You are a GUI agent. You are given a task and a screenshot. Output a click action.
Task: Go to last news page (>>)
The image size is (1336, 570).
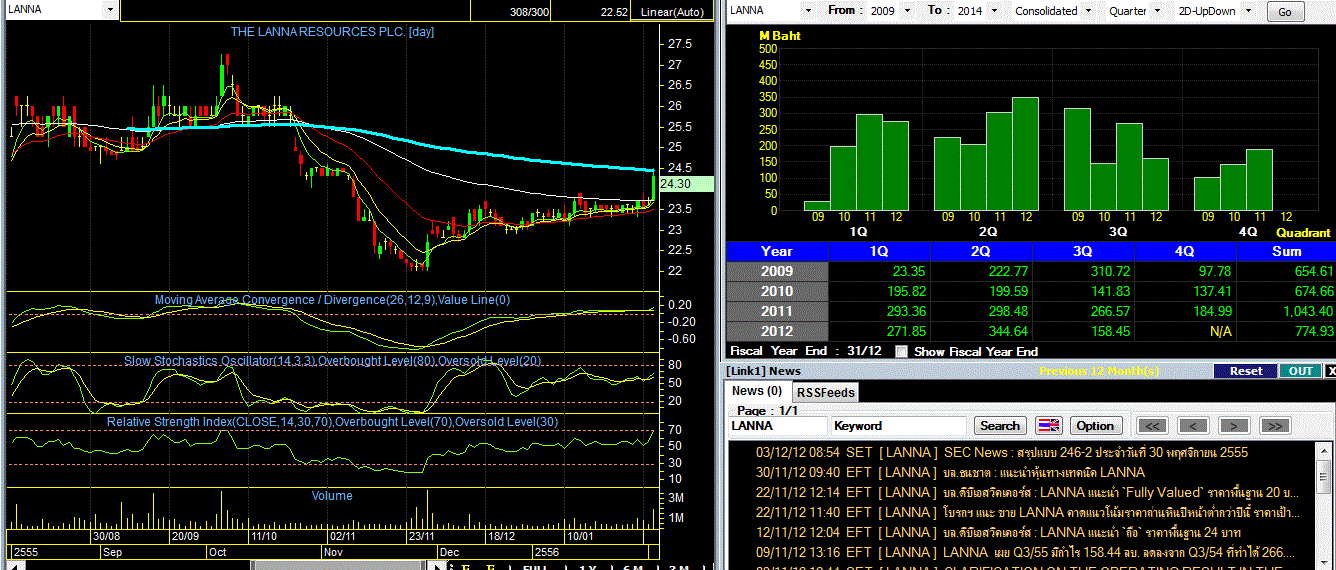pos(1274,425)
